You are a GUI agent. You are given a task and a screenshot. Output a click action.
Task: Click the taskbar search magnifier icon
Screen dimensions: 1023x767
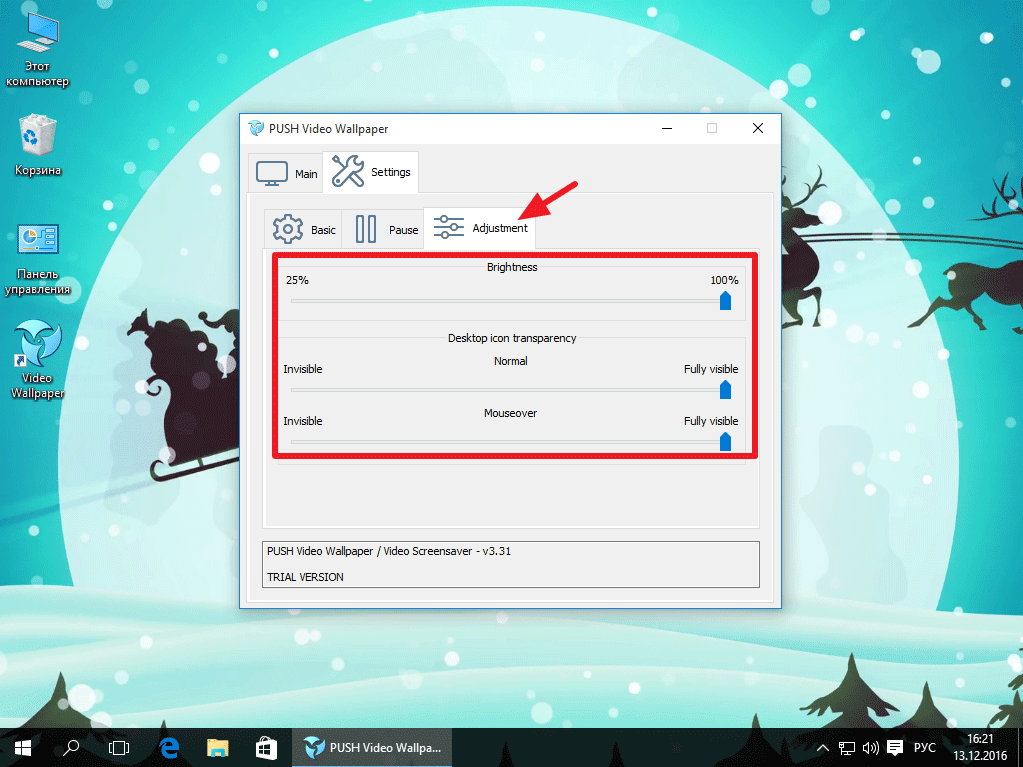pyautogui.click(x=72, y=747)
